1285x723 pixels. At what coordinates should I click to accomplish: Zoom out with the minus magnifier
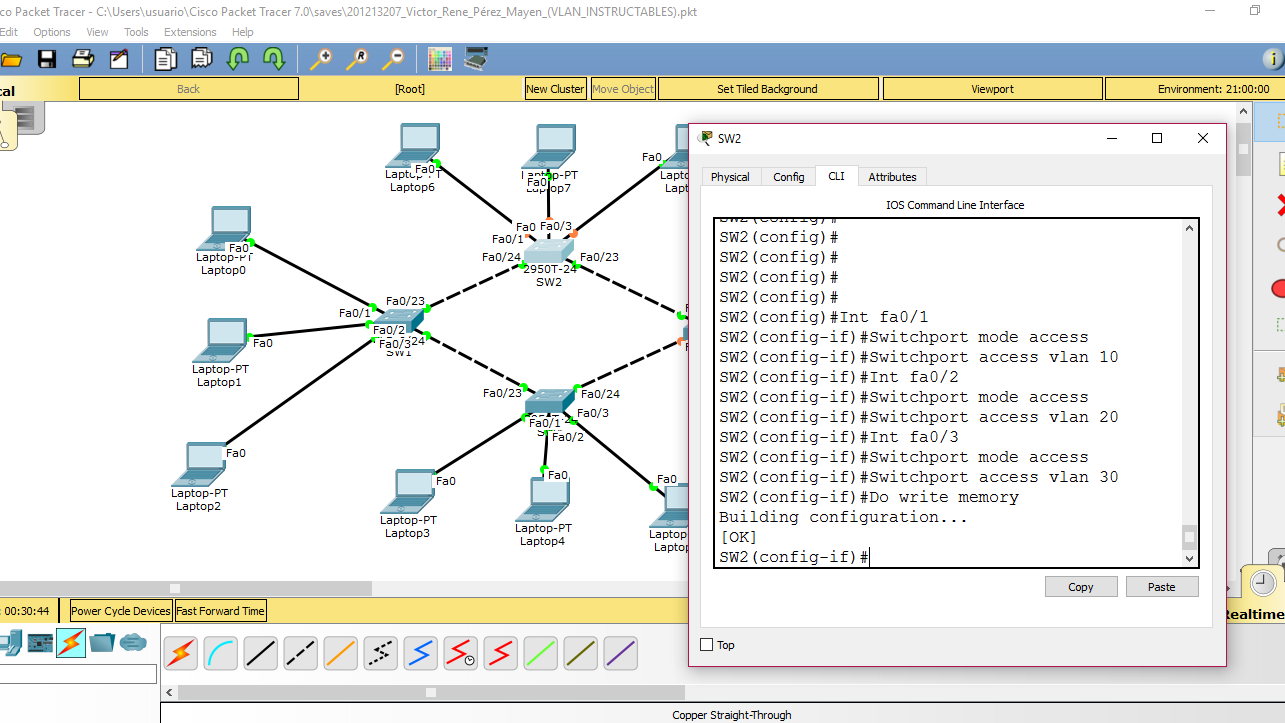(x=392, y=59)
